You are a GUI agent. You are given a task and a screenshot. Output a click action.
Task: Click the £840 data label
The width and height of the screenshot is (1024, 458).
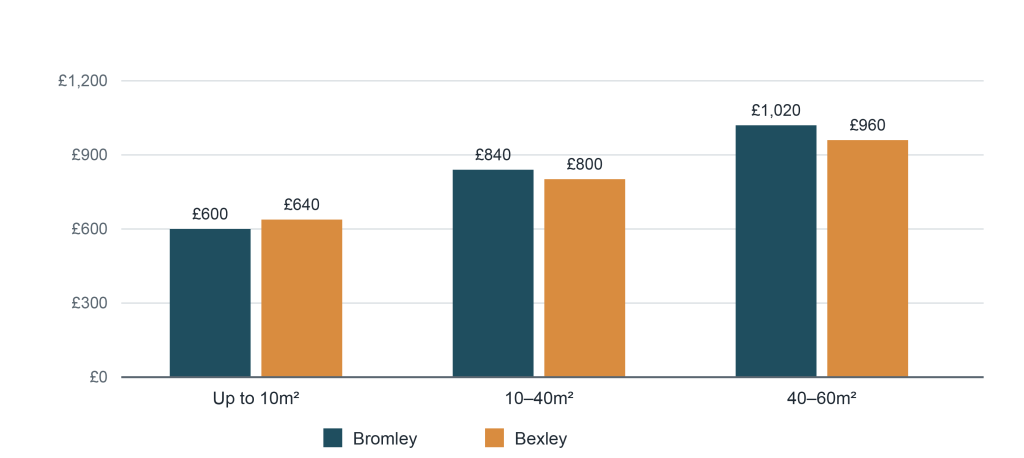coord(493,155)
